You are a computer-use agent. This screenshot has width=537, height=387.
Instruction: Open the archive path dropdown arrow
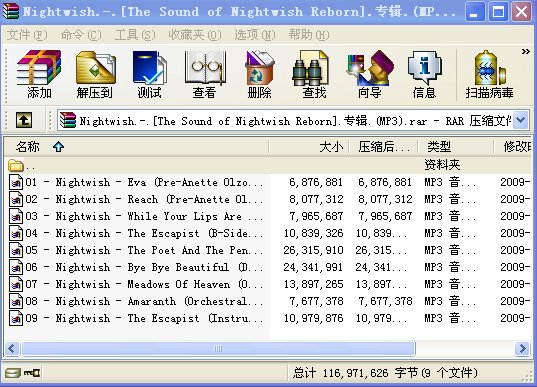pyautogui.click(x=521, y=120)
